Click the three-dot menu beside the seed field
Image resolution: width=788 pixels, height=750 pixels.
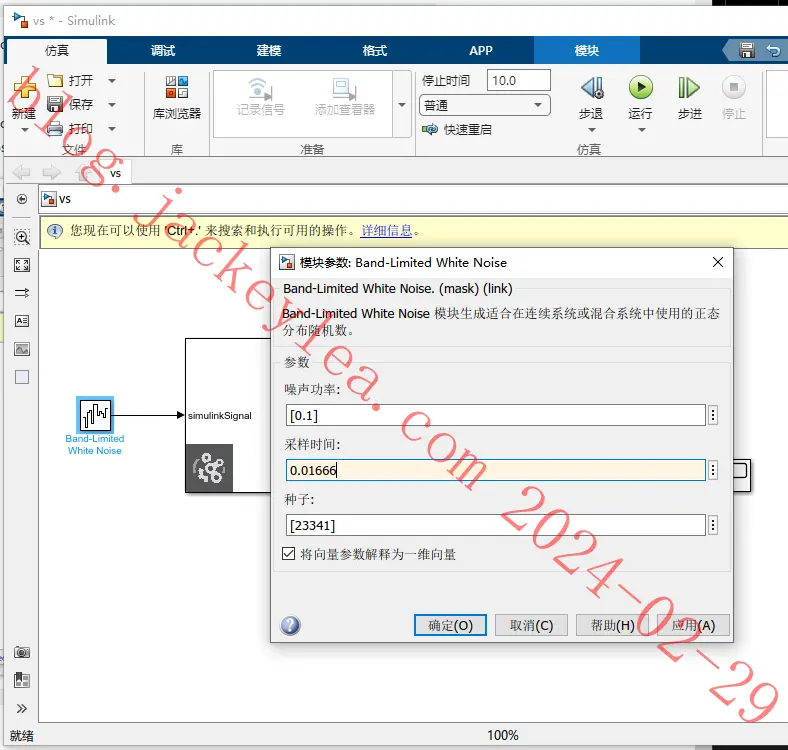point(713,525)
